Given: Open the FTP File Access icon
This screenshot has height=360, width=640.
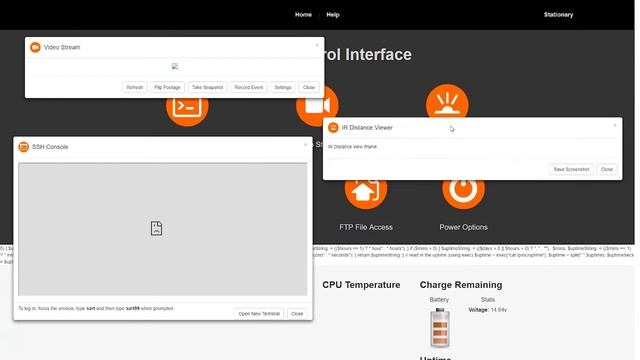Looking at the screenshot, I should pos(366,194).
